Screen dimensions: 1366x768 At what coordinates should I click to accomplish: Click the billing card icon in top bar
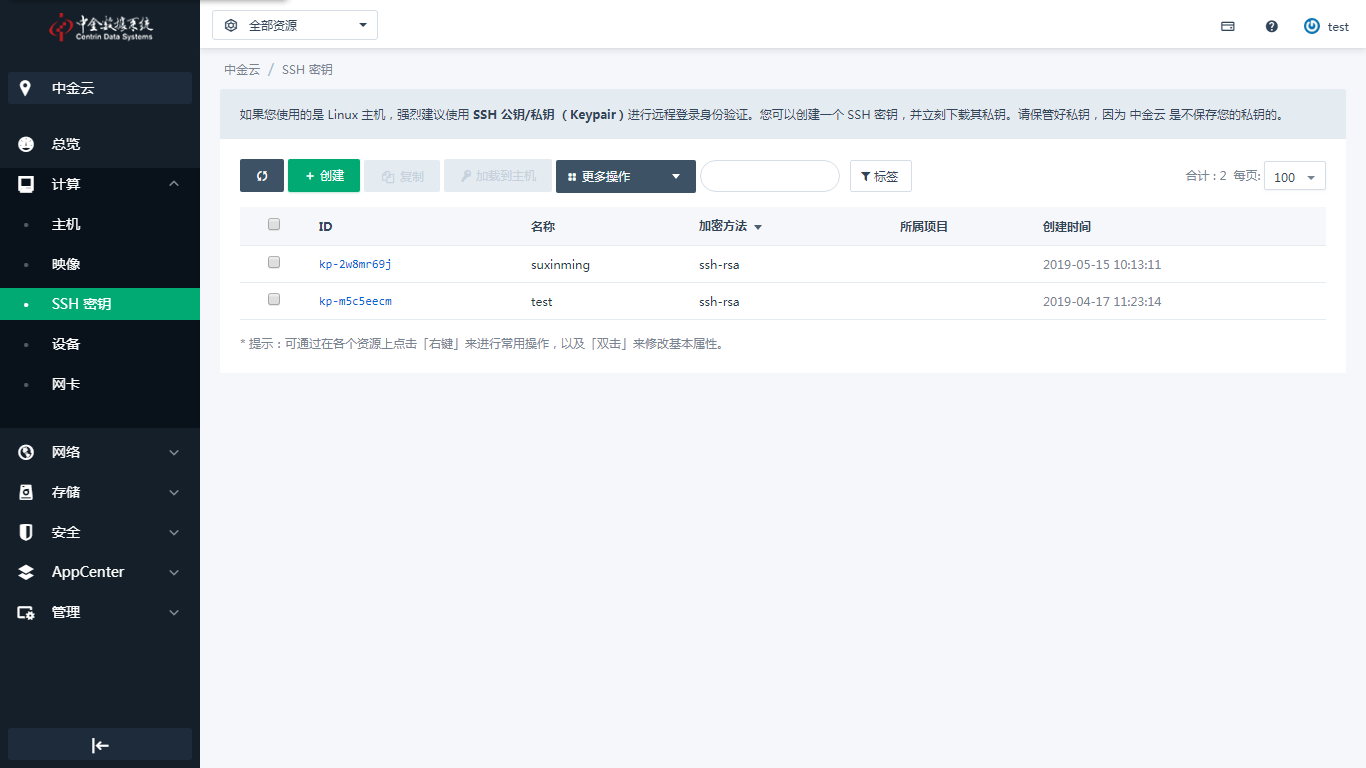[1228, 27]
